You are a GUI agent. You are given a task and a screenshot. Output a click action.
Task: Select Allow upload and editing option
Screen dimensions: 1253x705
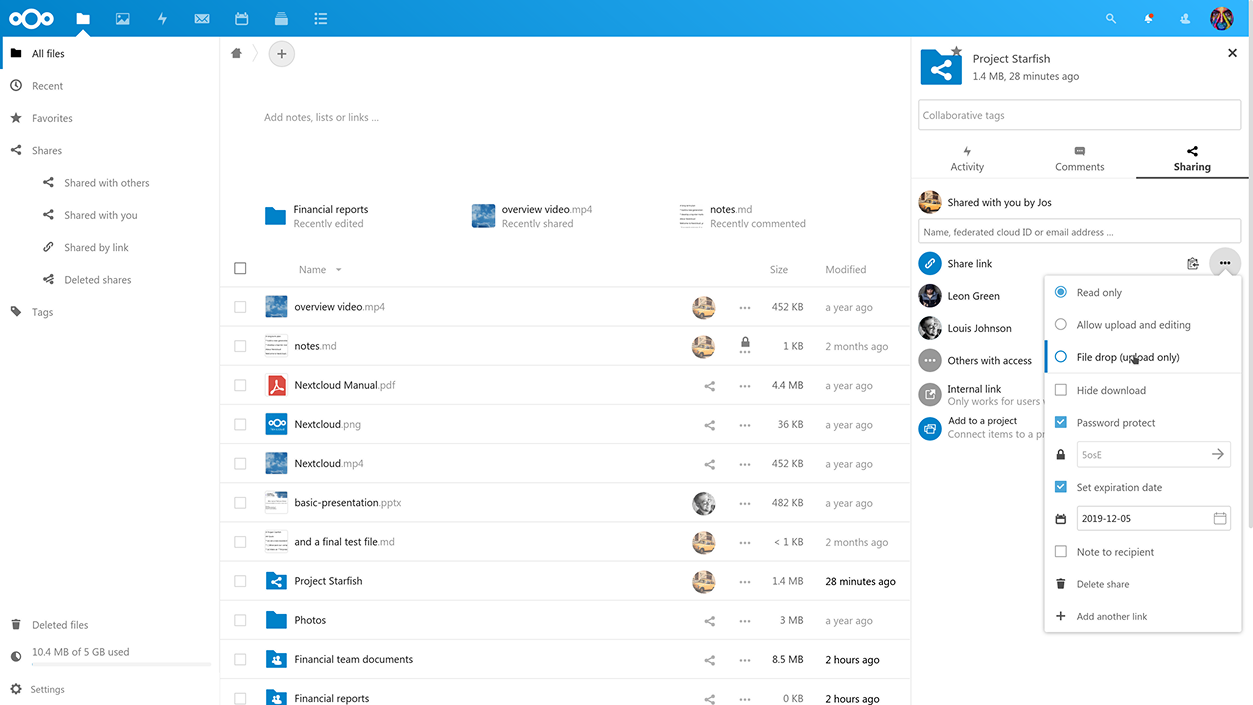point(1061,325)
